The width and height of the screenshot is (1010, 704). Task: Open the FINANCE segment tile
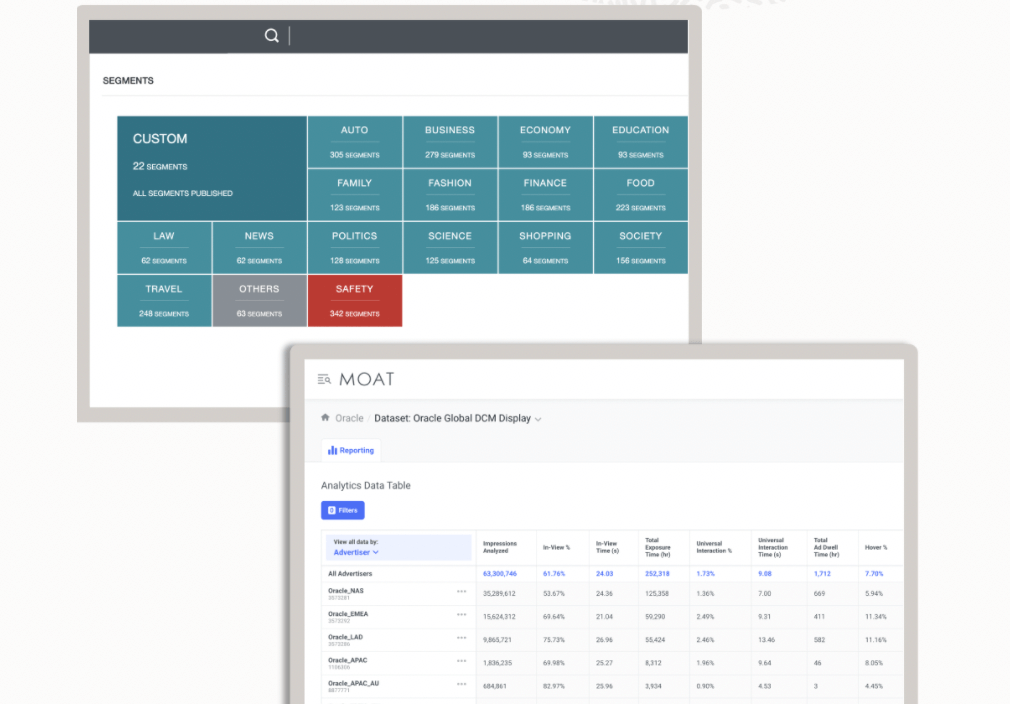(546, 195)
